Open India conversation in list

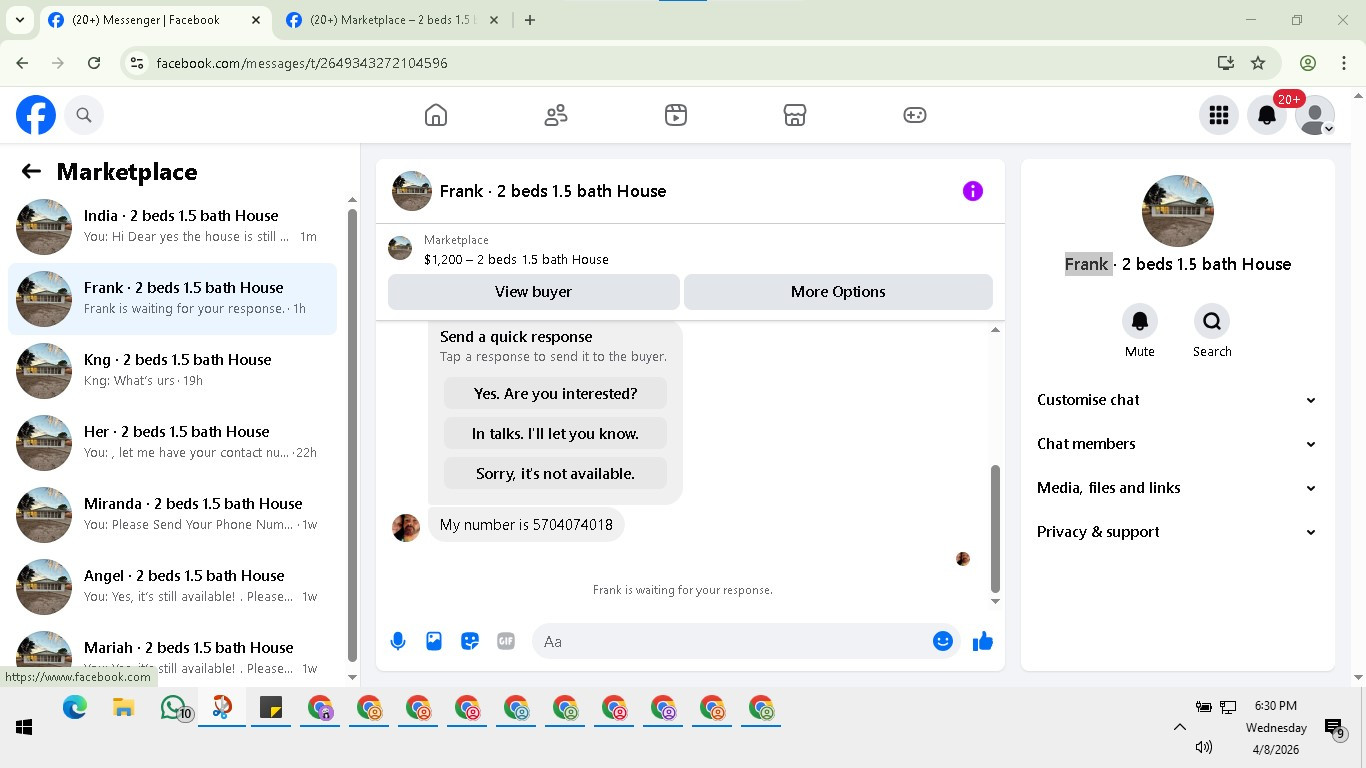coord(172,227)
